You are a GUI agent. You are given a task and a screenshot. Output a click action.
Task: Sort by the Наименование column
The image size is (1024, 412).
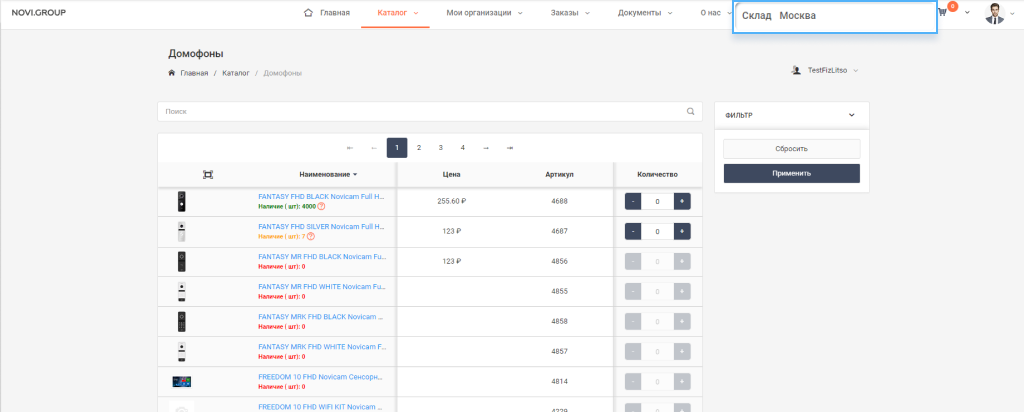328,174
